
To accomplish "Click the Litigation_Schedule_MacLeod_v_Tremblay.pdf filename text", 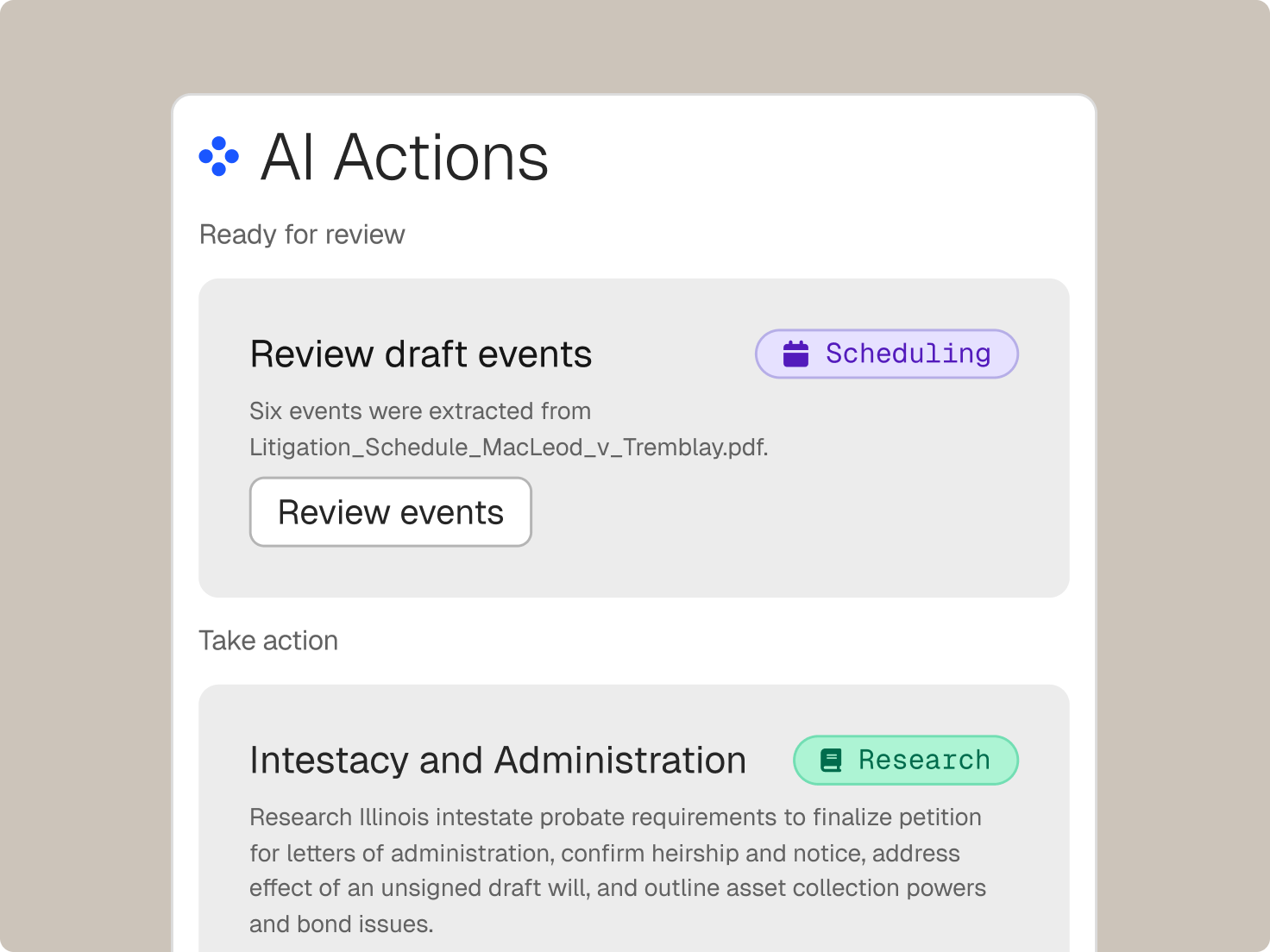I will click(x=509, y=448).
